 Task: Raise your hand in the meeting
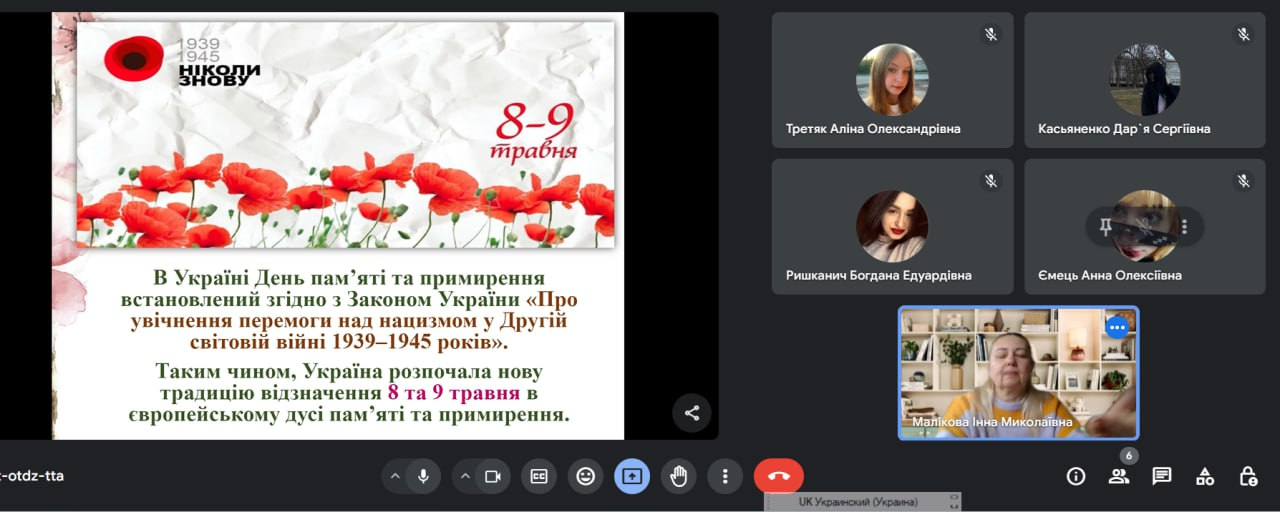click(x=679, y=476)
